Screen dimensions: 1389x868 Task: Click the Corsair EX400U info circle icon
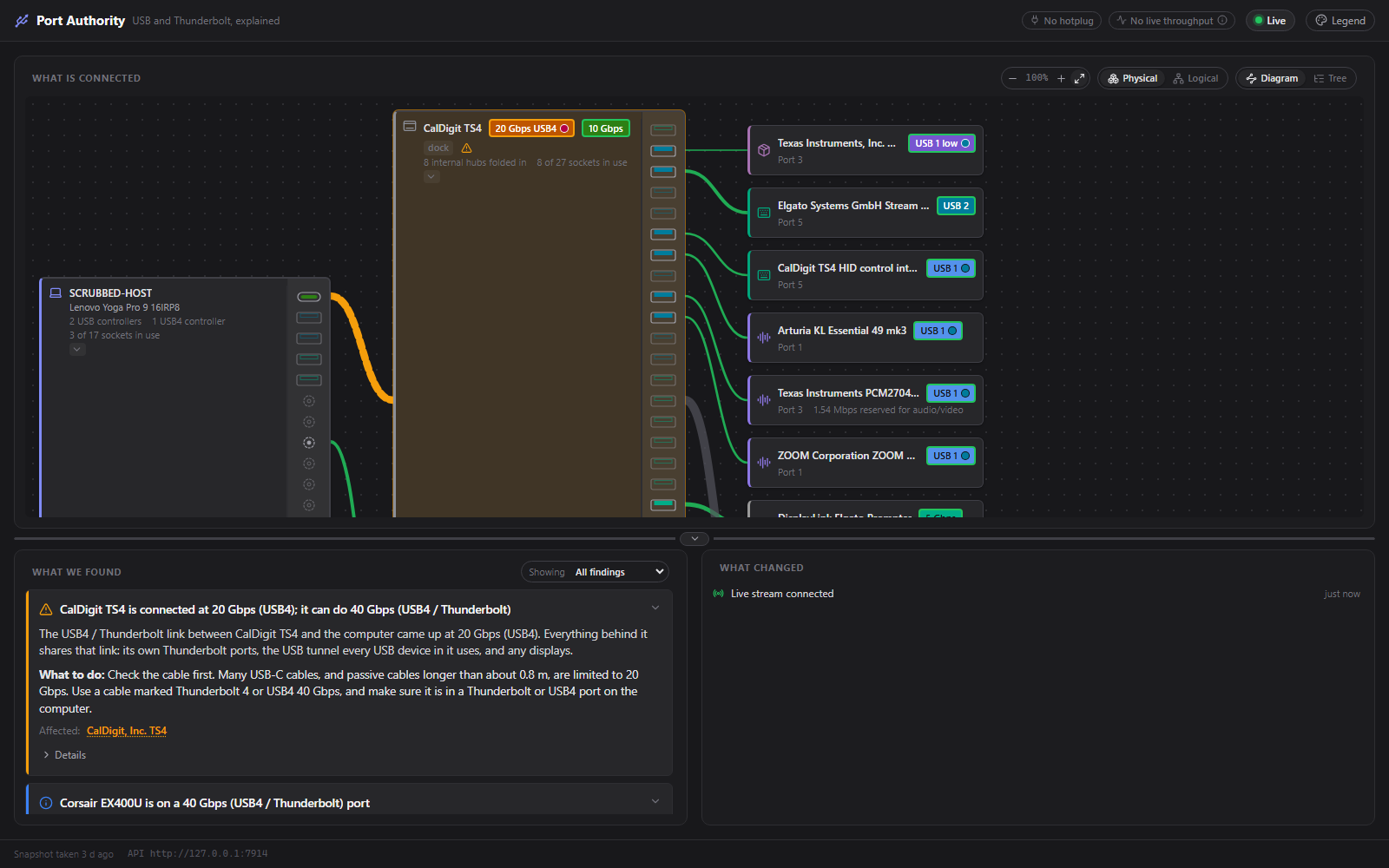[x=46, y=803]
